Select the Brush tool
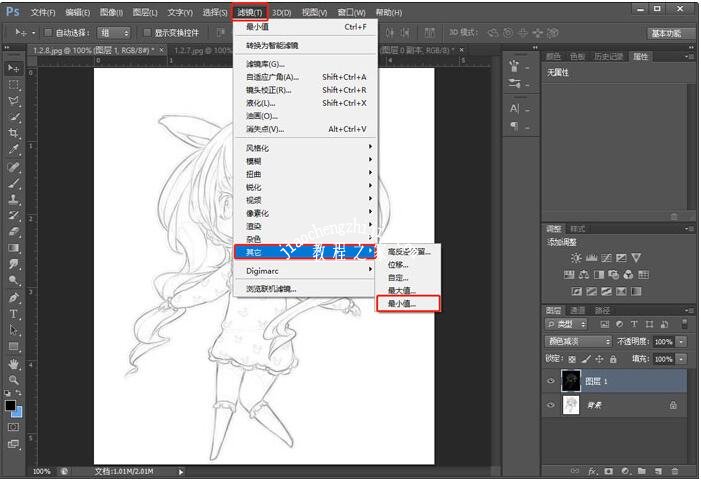 [14, 183]
